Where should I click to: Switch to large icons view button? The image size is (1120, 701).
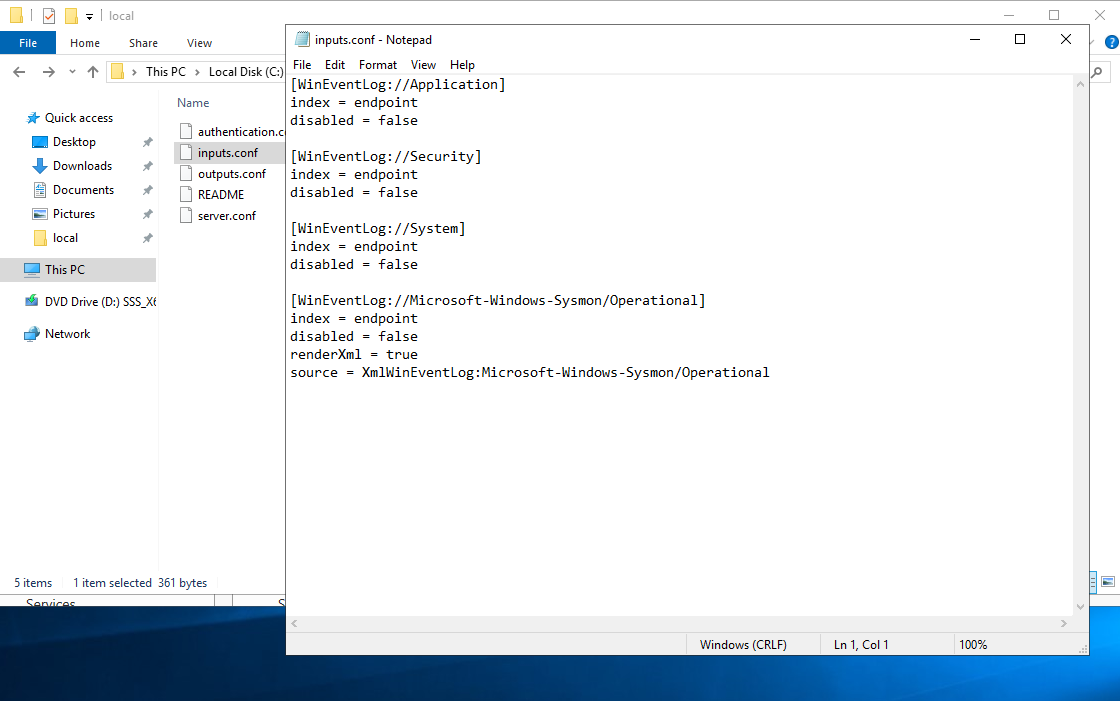(1108, 582)
